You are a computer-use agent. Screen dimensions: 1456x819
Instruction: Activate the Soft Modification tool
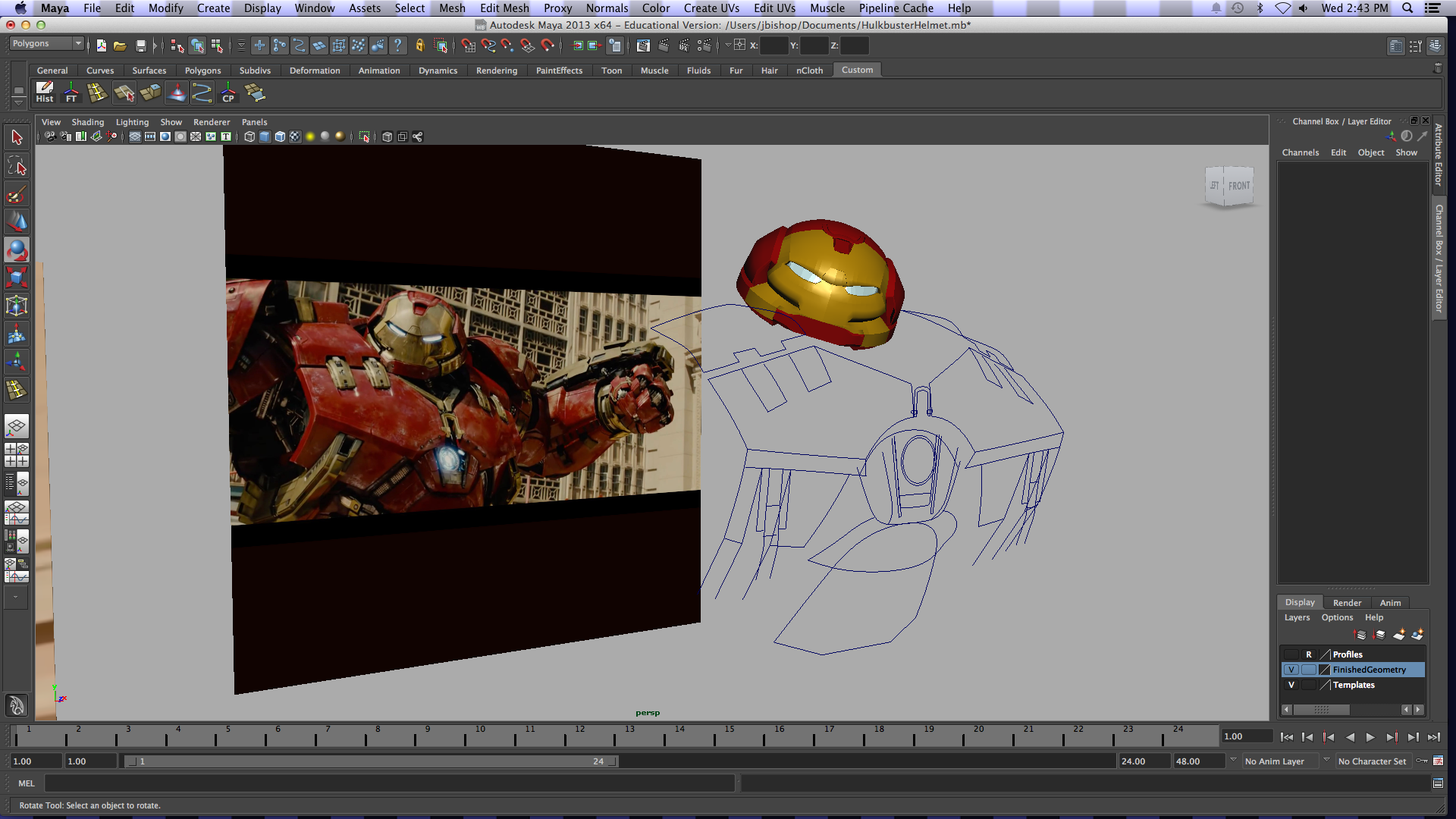[17, 334]
